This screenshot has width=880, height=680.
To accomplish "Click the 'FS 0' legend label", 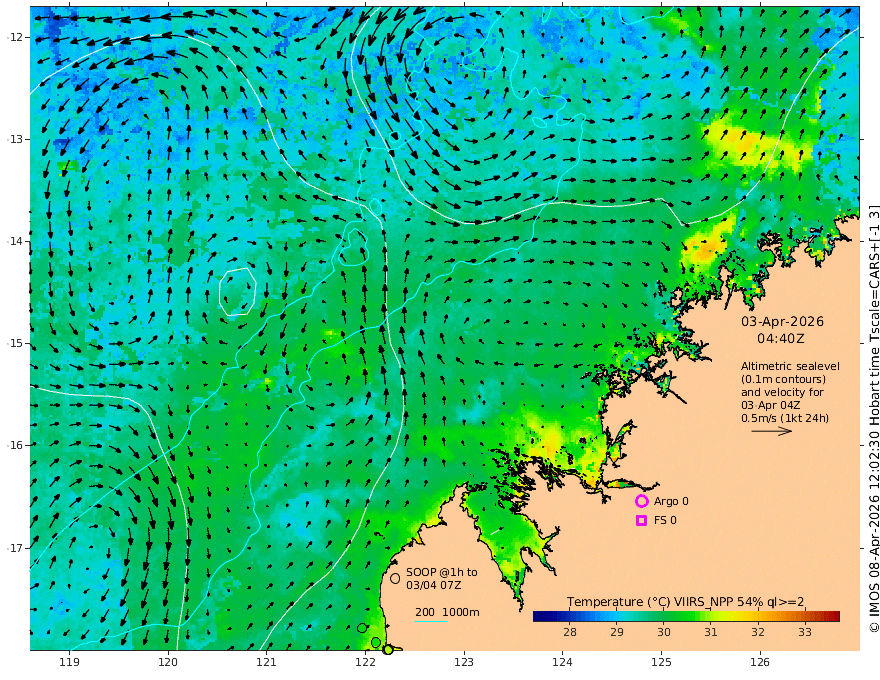I will click(x=665, y=521).
